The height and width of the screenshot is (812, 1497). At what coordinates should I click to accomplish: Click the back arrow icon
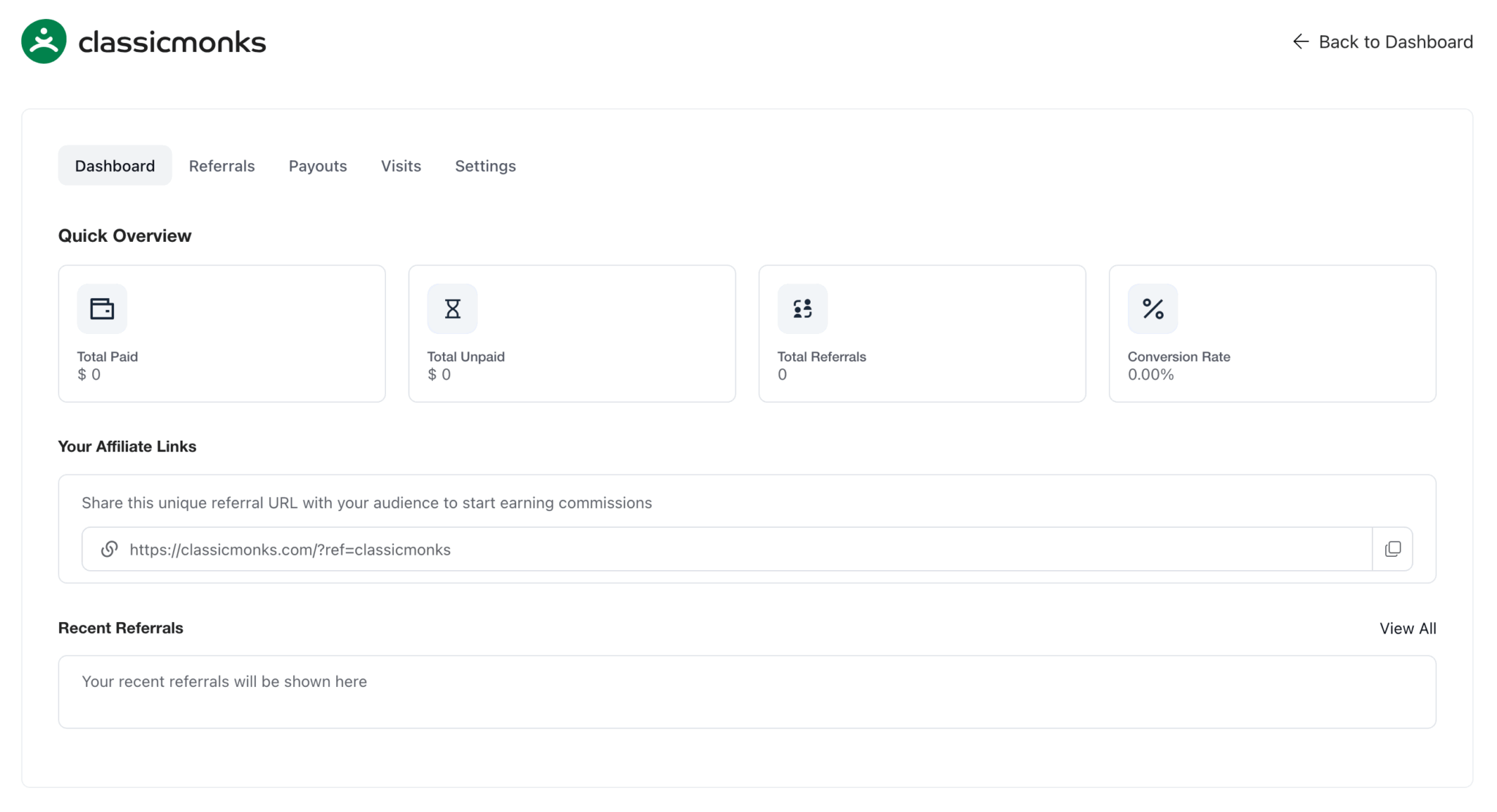tap(1300, 42)
